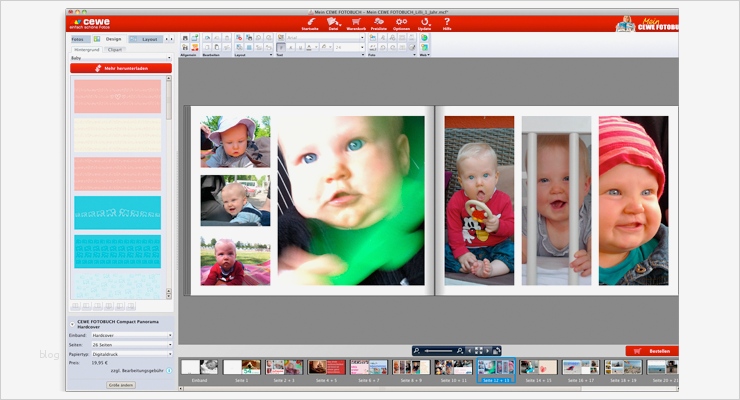The width and height of the screenshot is (740, 400).
Task: Click the Update icon in toolbar
Action: point(425,21)
